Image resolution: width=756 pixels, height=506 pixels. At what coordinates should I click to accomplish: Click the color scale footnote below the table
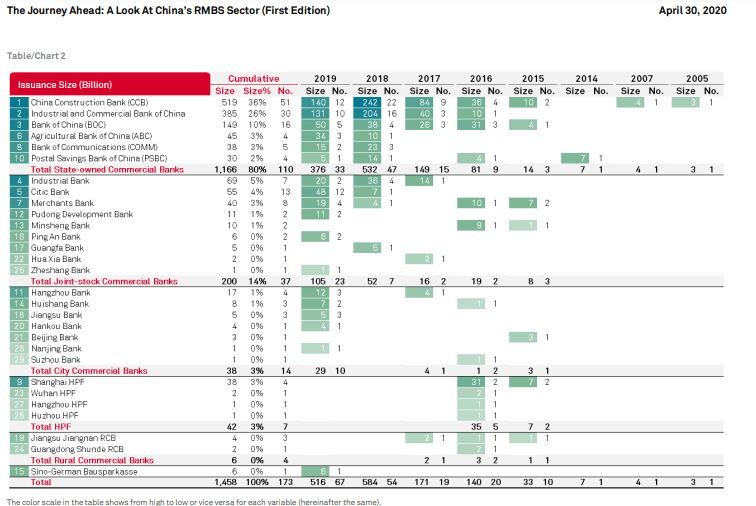coord(193,501)
